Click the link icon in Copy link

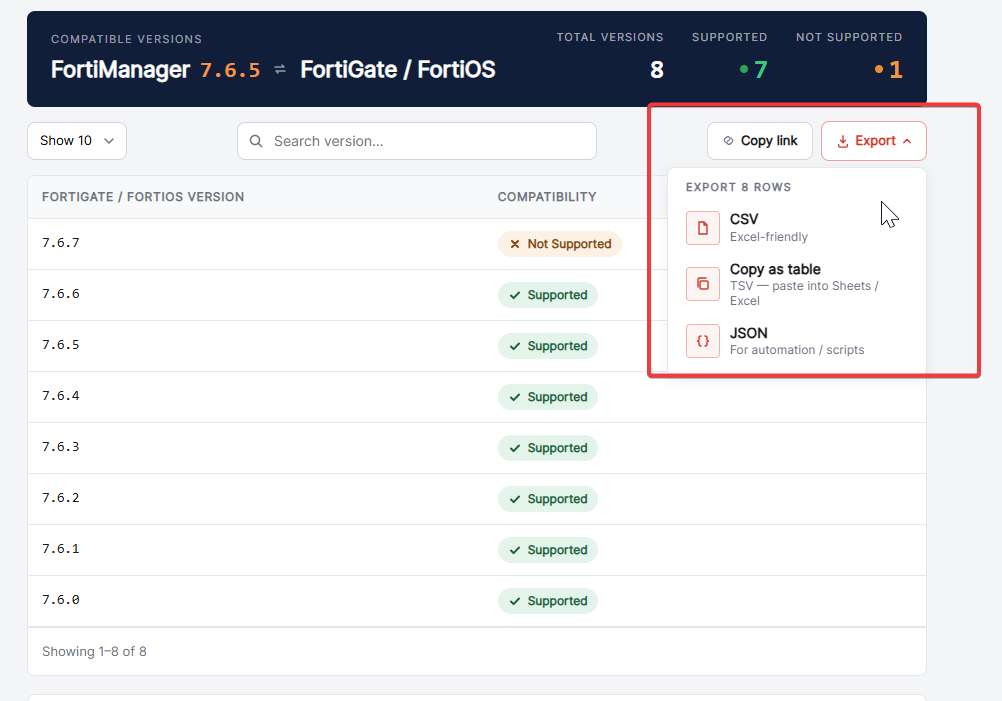728,141
